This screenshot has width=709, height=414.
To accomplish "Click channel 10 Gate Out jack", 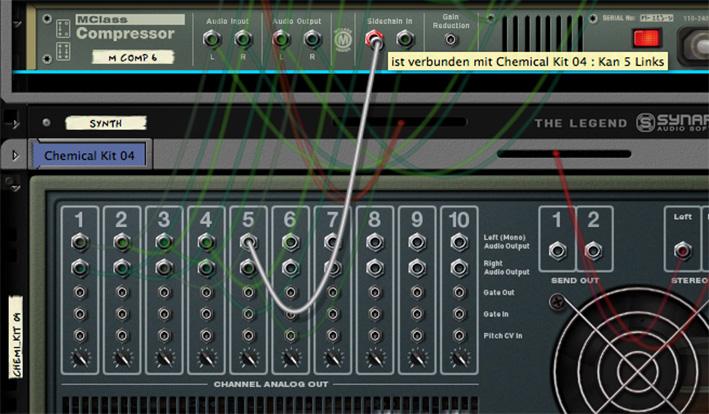I will (x=459, y=292).
